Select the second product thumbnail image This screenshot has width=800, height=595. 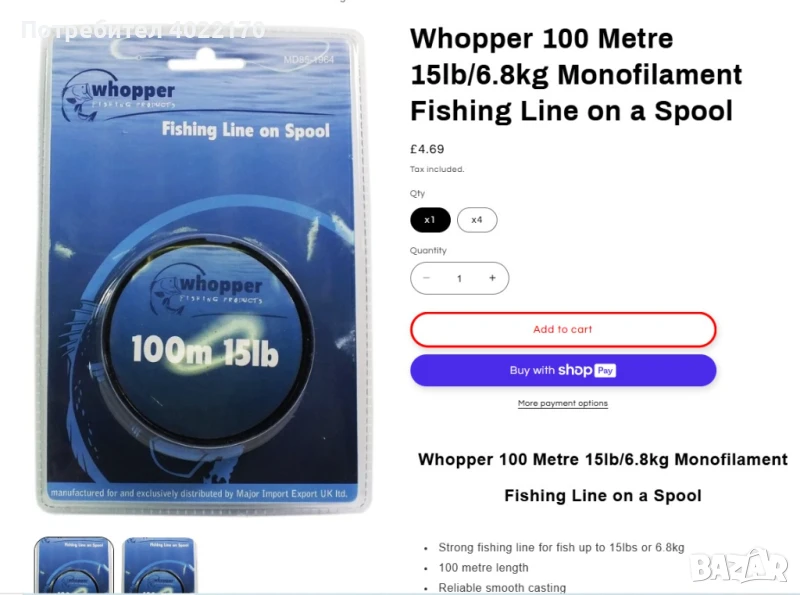point(159,565)
